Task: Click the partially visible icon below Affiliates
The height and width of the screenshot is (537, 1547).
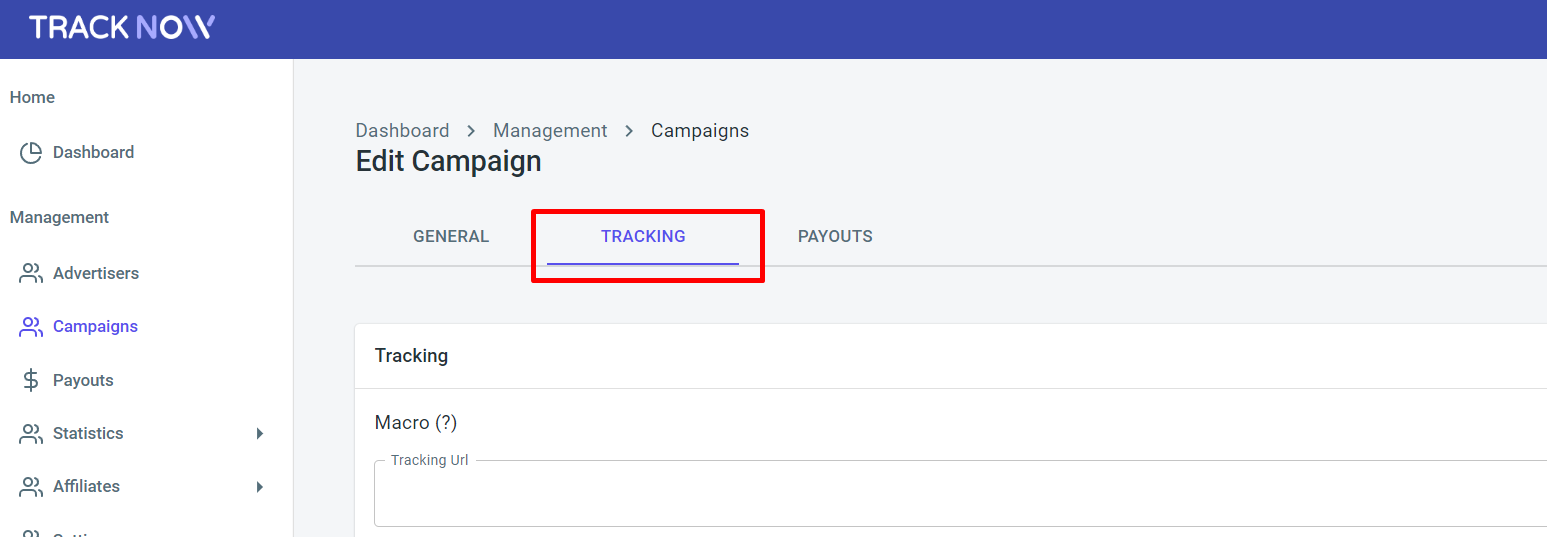Action: [x=31, y=534]
